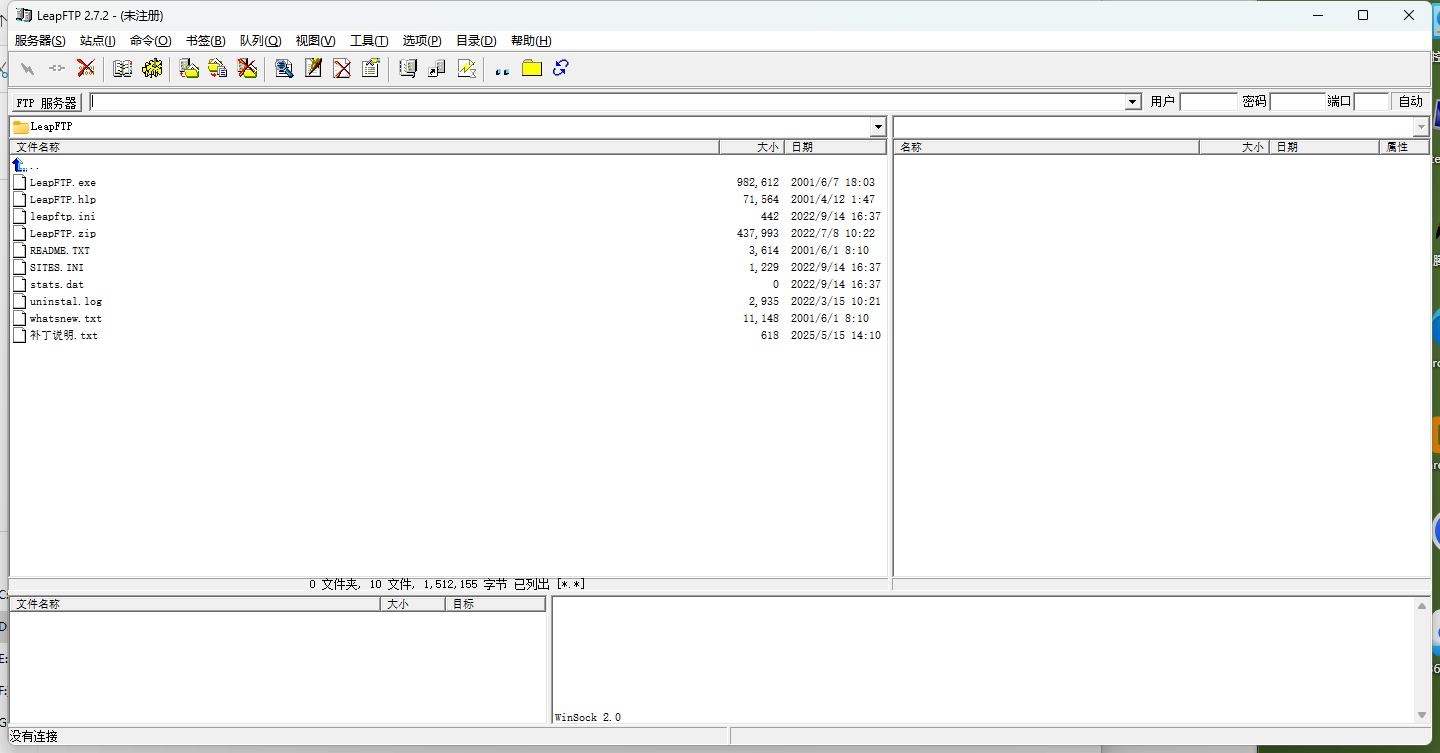The width and height of the screenshot is (1440, 753).
Task: Select the file leapftp.ini
Action: point(63,216)
